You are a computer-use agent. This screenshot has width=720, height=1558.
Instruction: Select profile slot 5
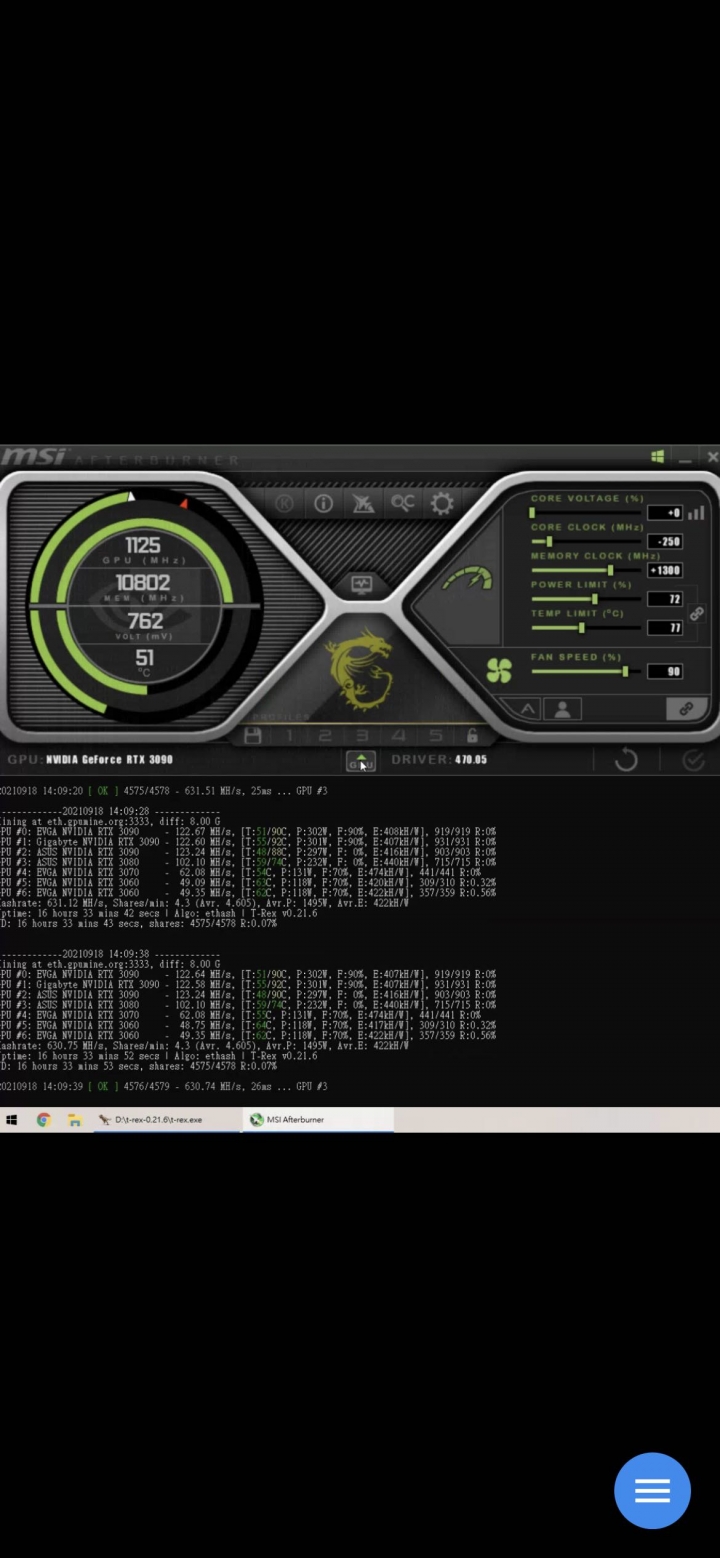(435, 736)
